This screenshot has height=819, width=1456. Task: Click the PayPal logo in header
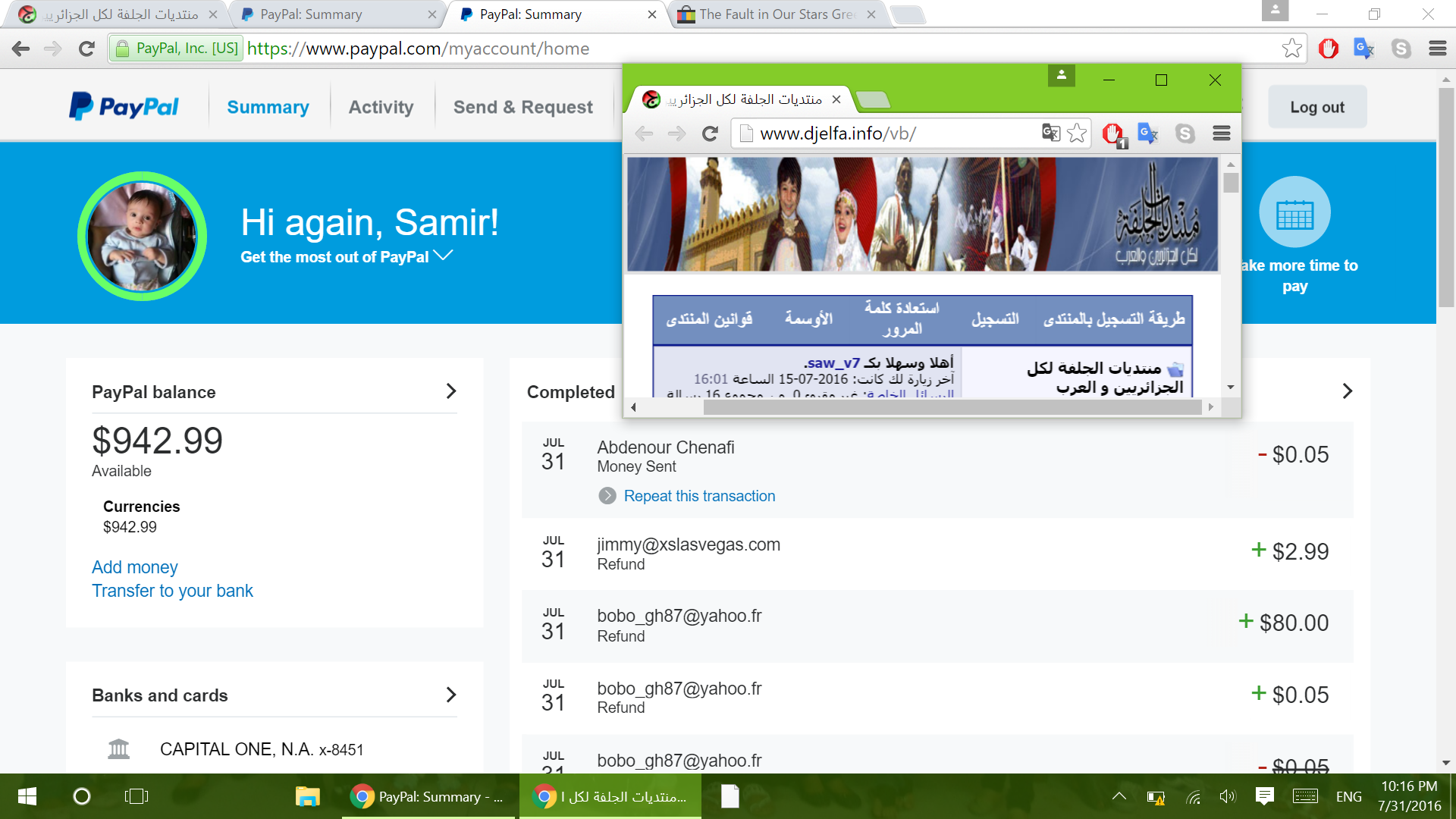124,107
